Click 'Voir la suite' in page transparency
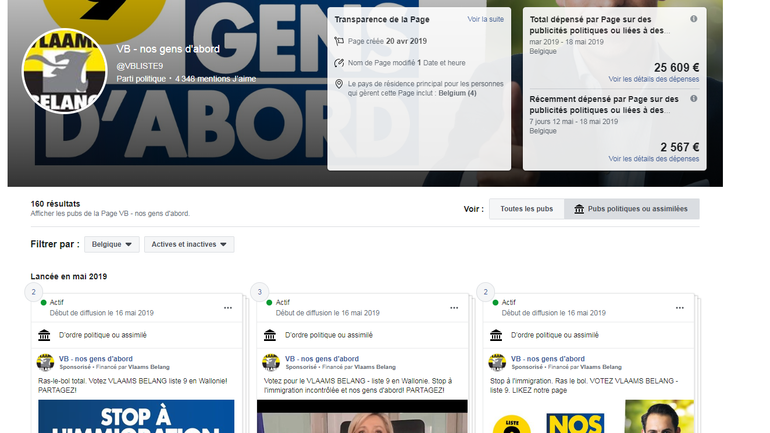Viewport: 770px width, 433px height. pos(486,19)
